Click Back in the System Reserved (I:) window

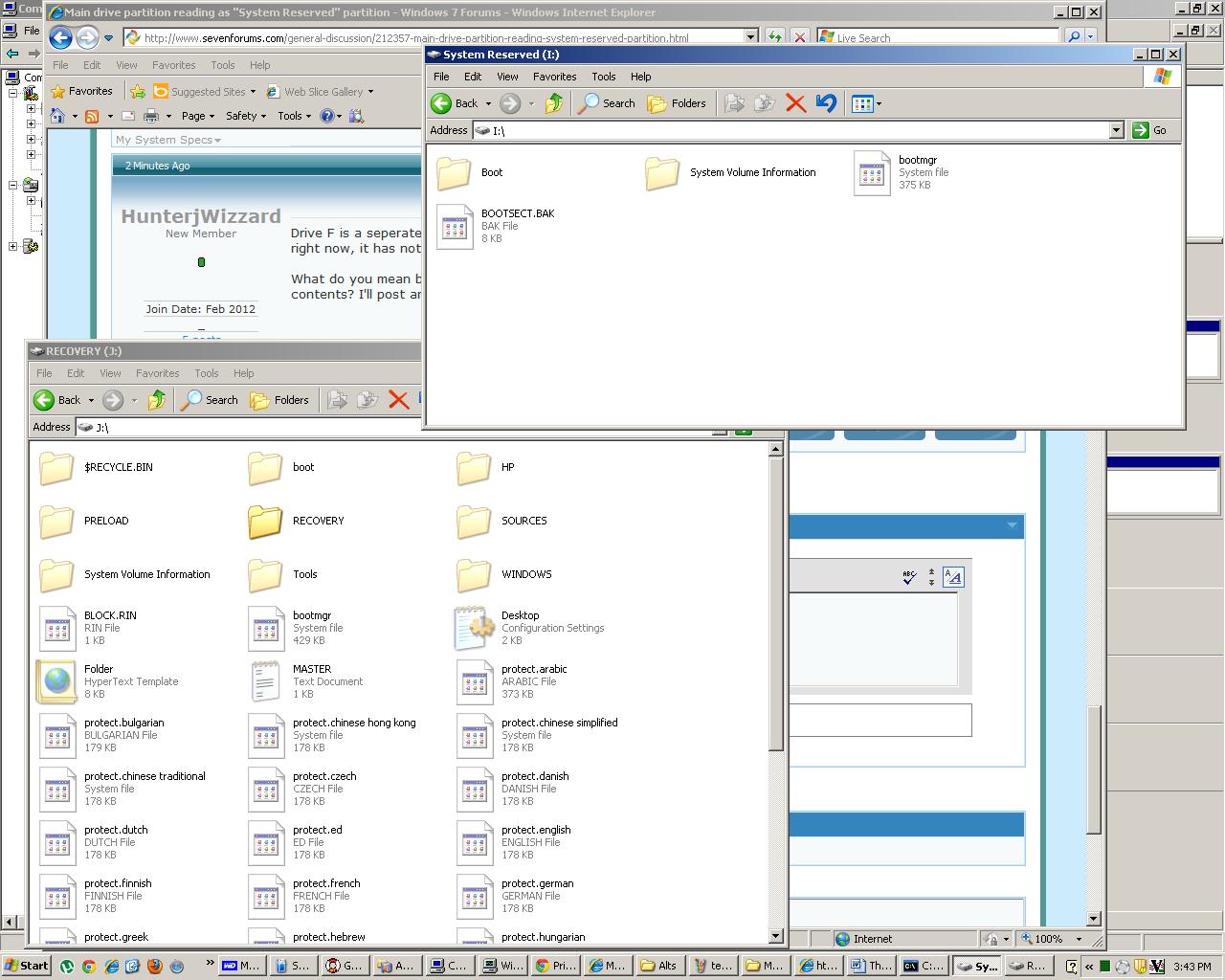[x=455, y=103]
